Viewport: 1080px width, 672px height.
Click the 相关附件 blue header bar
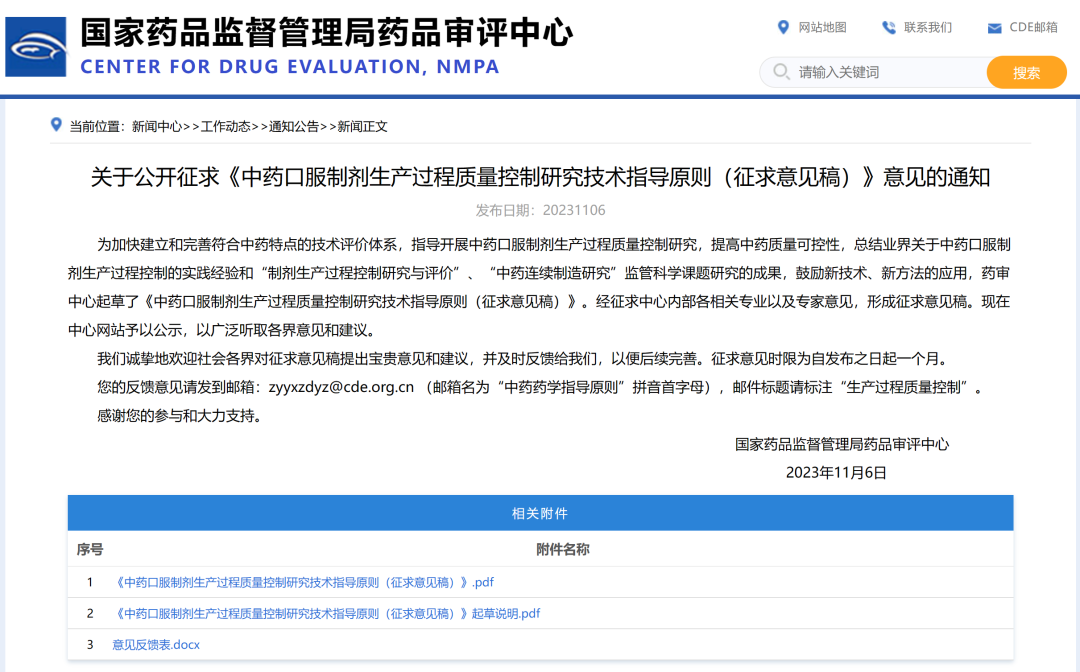point(540,513)
